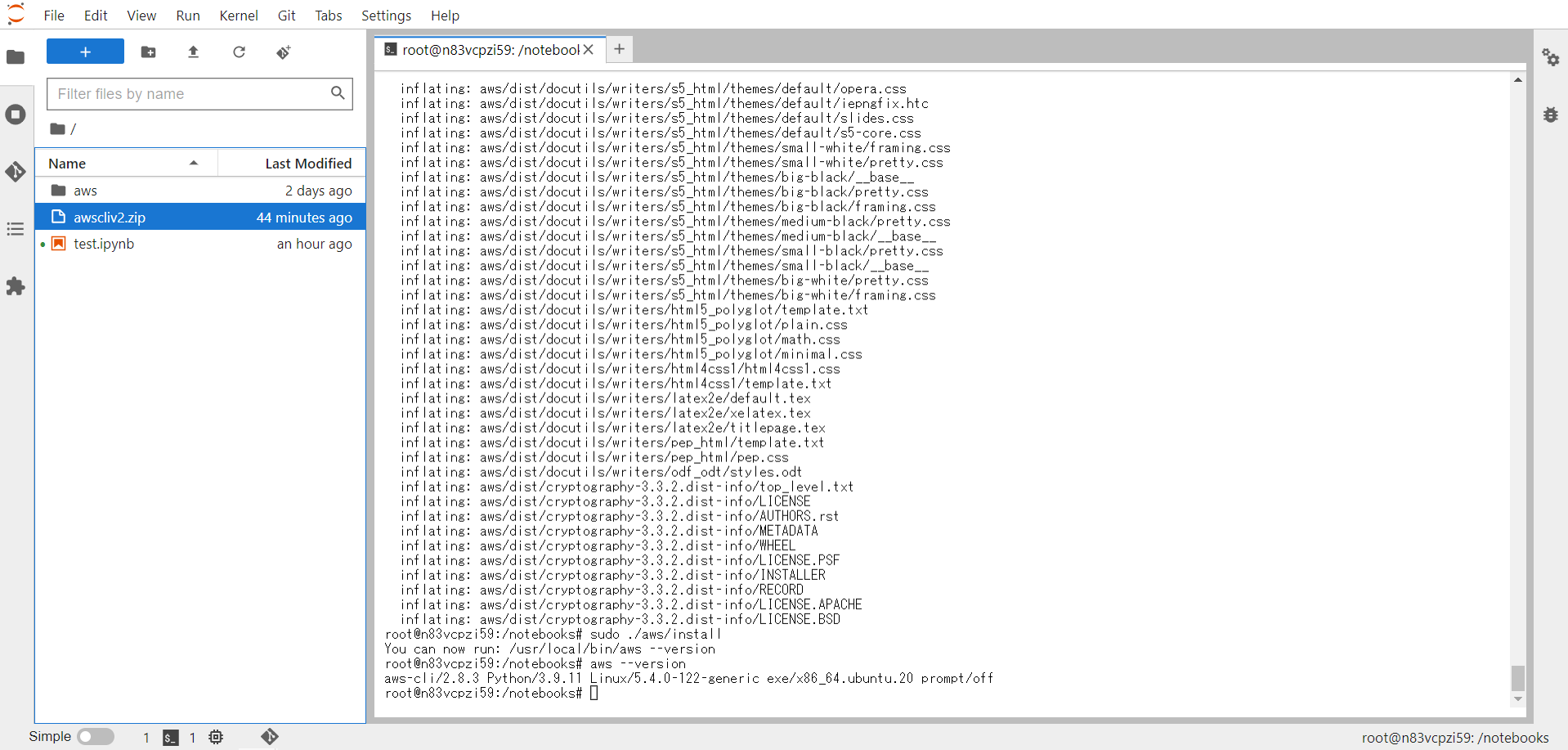The image size is (1568, 750).
Task: Show running terminals via status bar indicator
Action: [x=169, y=738]
